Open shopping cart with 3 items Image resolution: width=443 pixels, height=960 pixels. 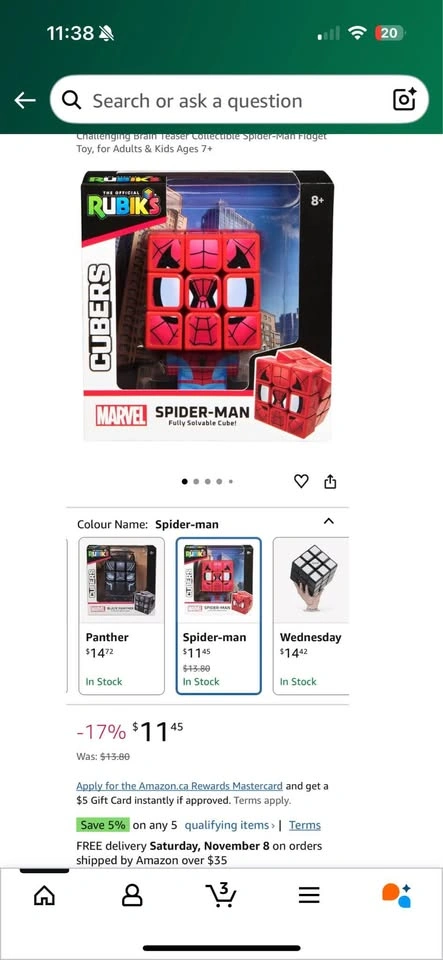click(x=220, y=894)
